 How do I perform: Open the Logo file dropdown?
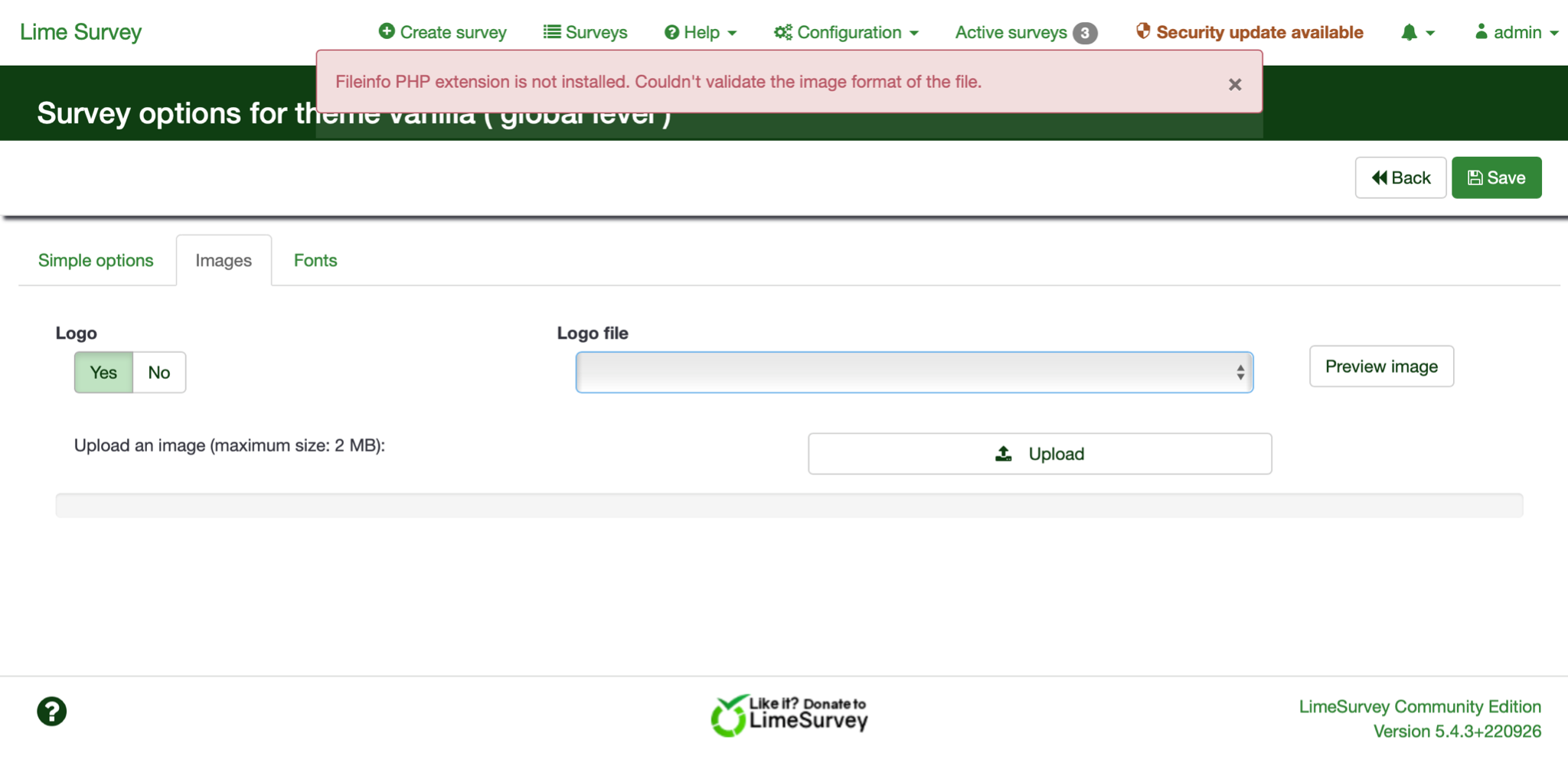[x=913, y=373]
